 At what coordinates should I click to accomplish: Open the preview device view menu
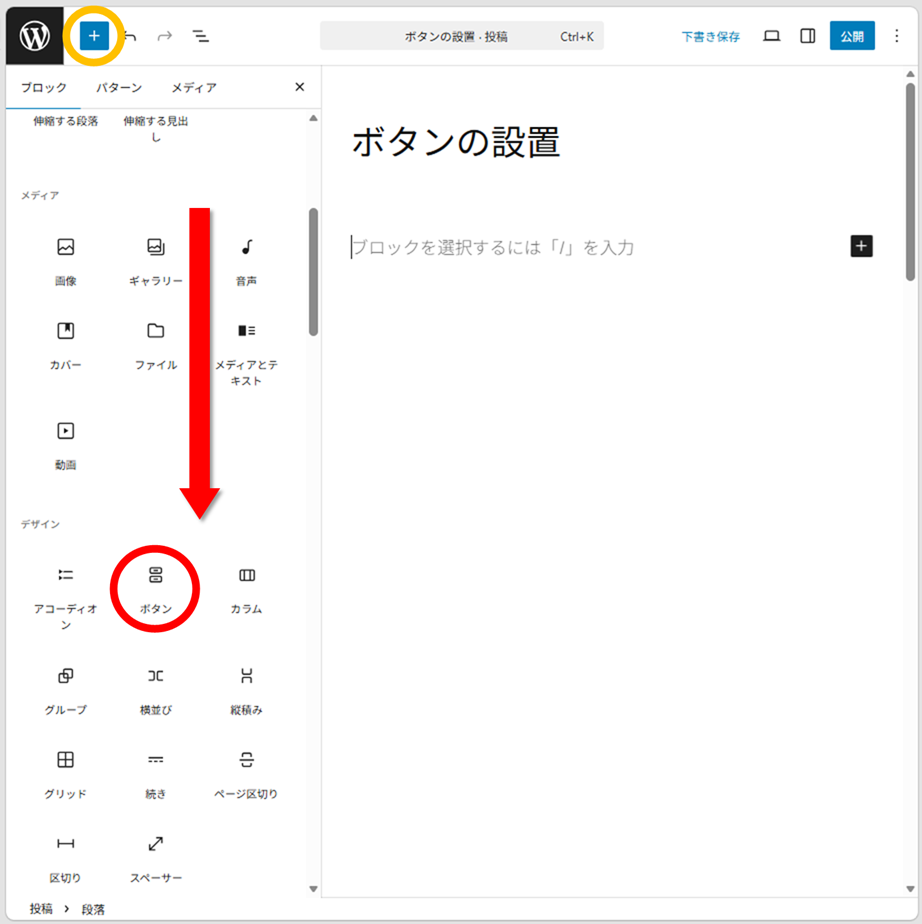click(x=771, y=36)
